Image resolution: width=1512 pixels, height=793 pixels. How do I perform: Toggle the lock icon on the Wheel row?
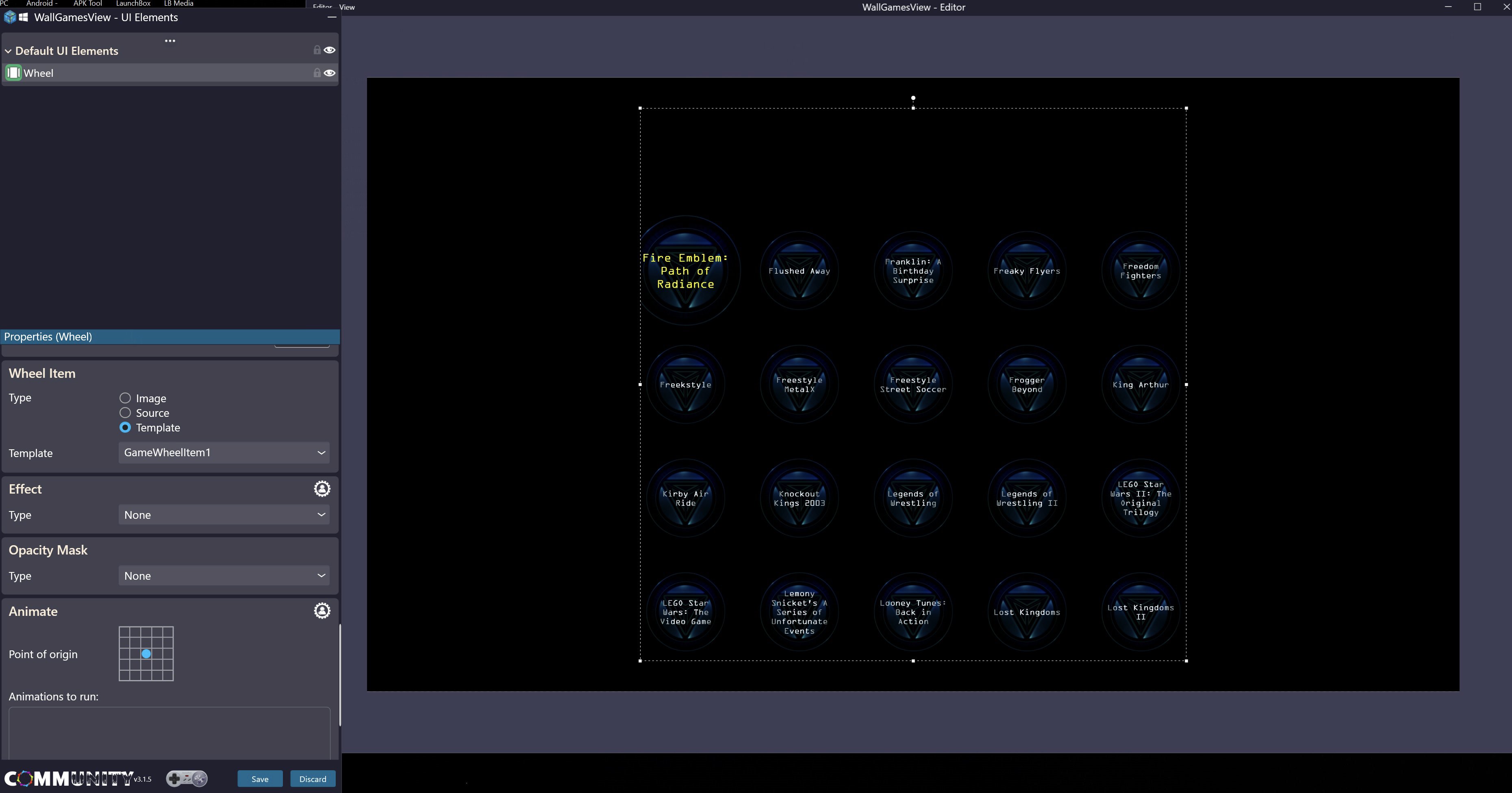pyautogui.click(x=317, y=73)
